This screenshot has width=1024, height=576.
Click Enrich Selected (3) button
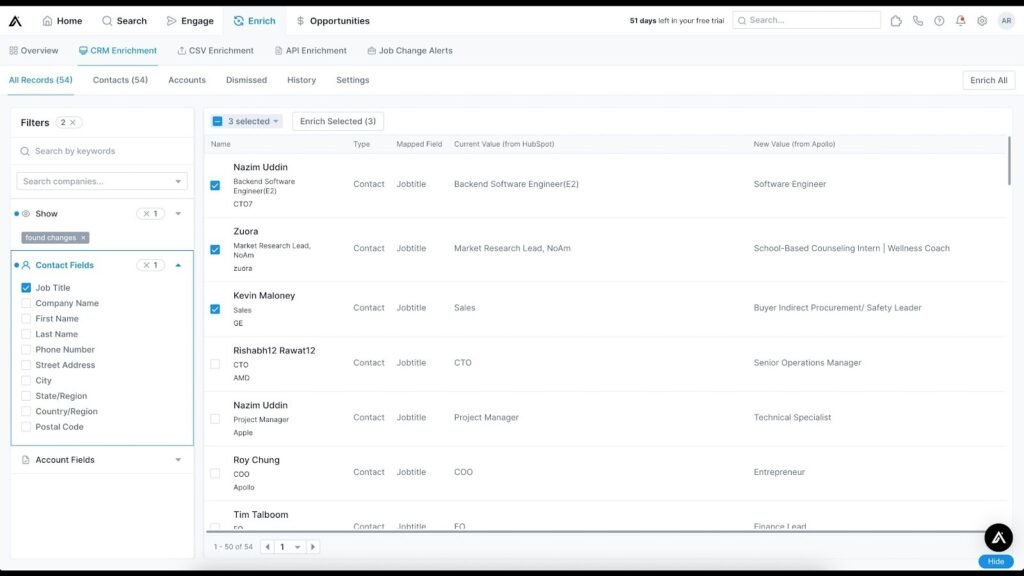(x=338, y=121)
